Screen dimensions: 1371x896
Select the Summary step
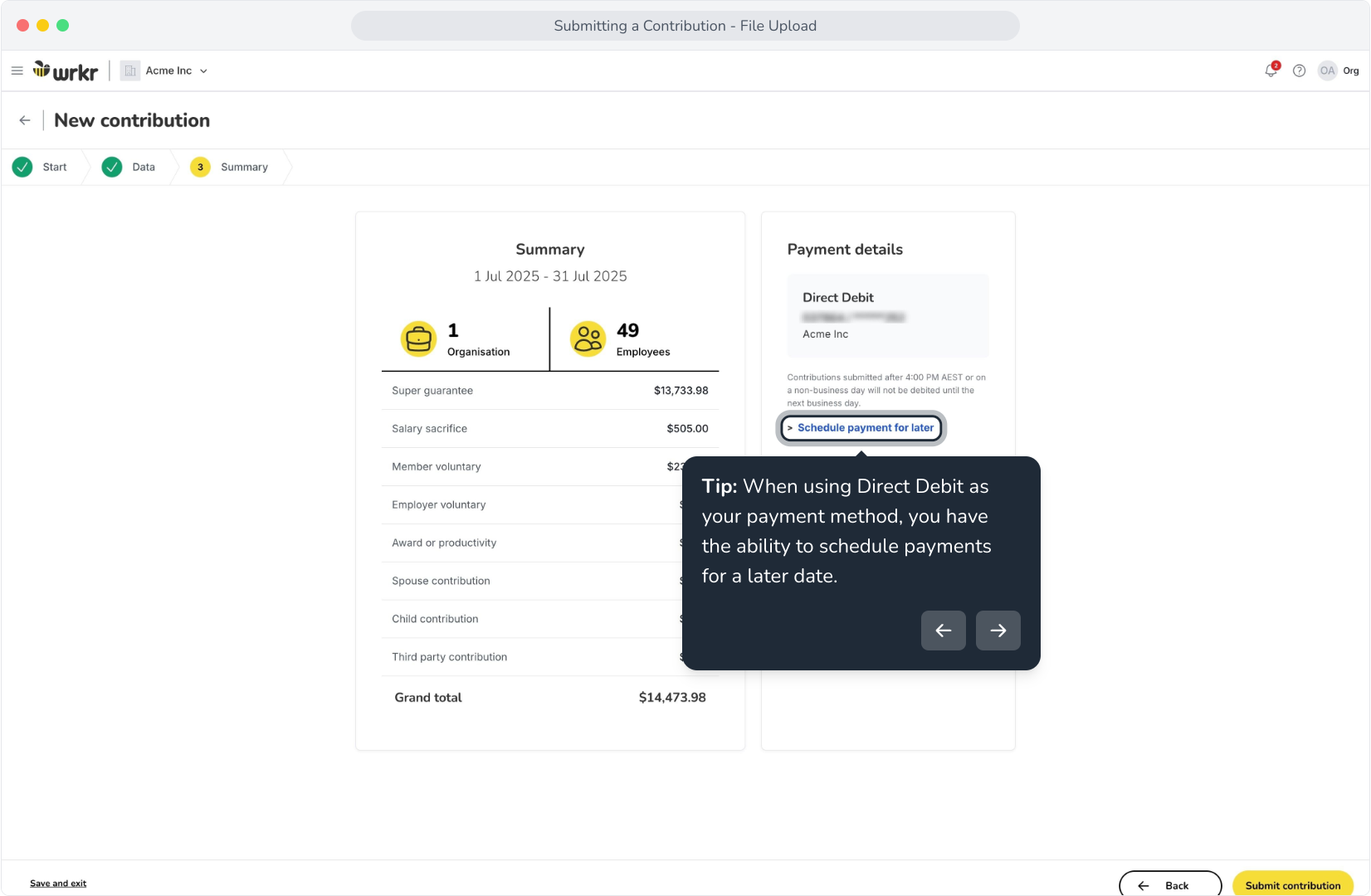tap(230, 167)
